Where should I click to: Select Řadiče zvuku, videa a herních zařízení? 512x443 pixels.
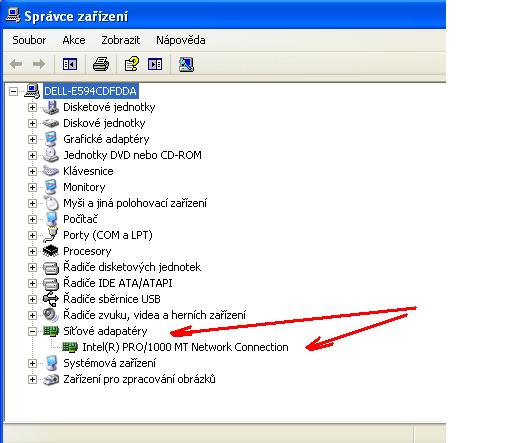154,315
